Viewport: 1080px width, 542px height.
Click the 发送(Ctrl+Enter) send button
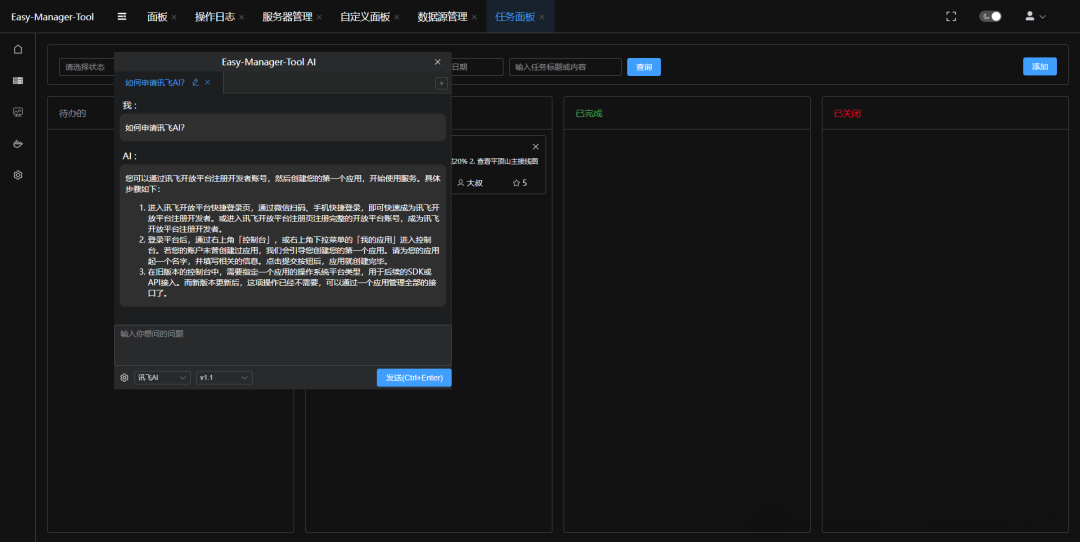point(414,378)
